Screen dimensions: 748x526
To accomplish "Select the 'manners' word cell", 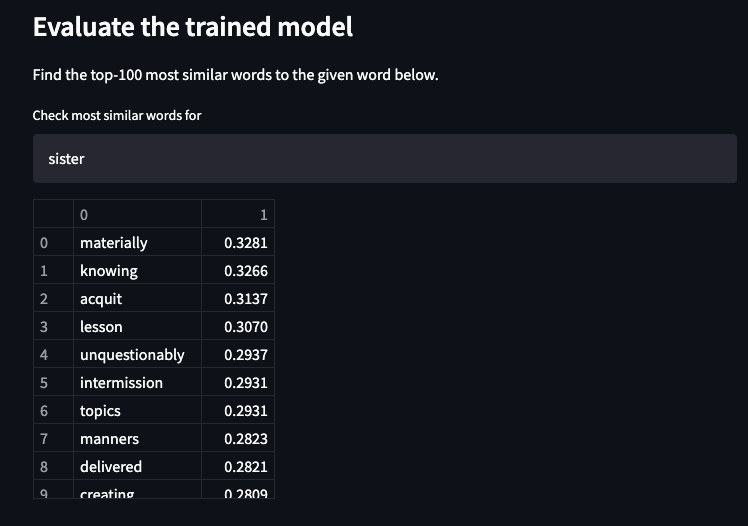I will tap(137, 438).
